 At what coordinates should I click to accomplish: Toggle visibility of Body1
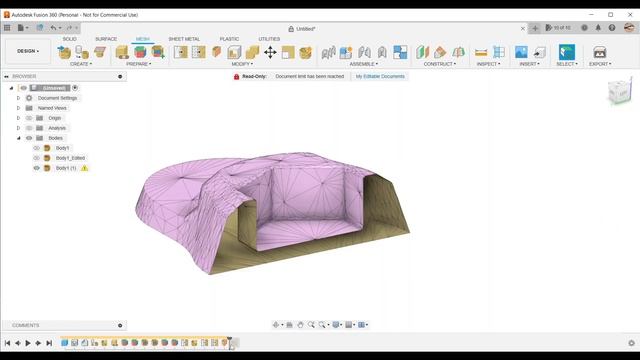tap(37, 148)
